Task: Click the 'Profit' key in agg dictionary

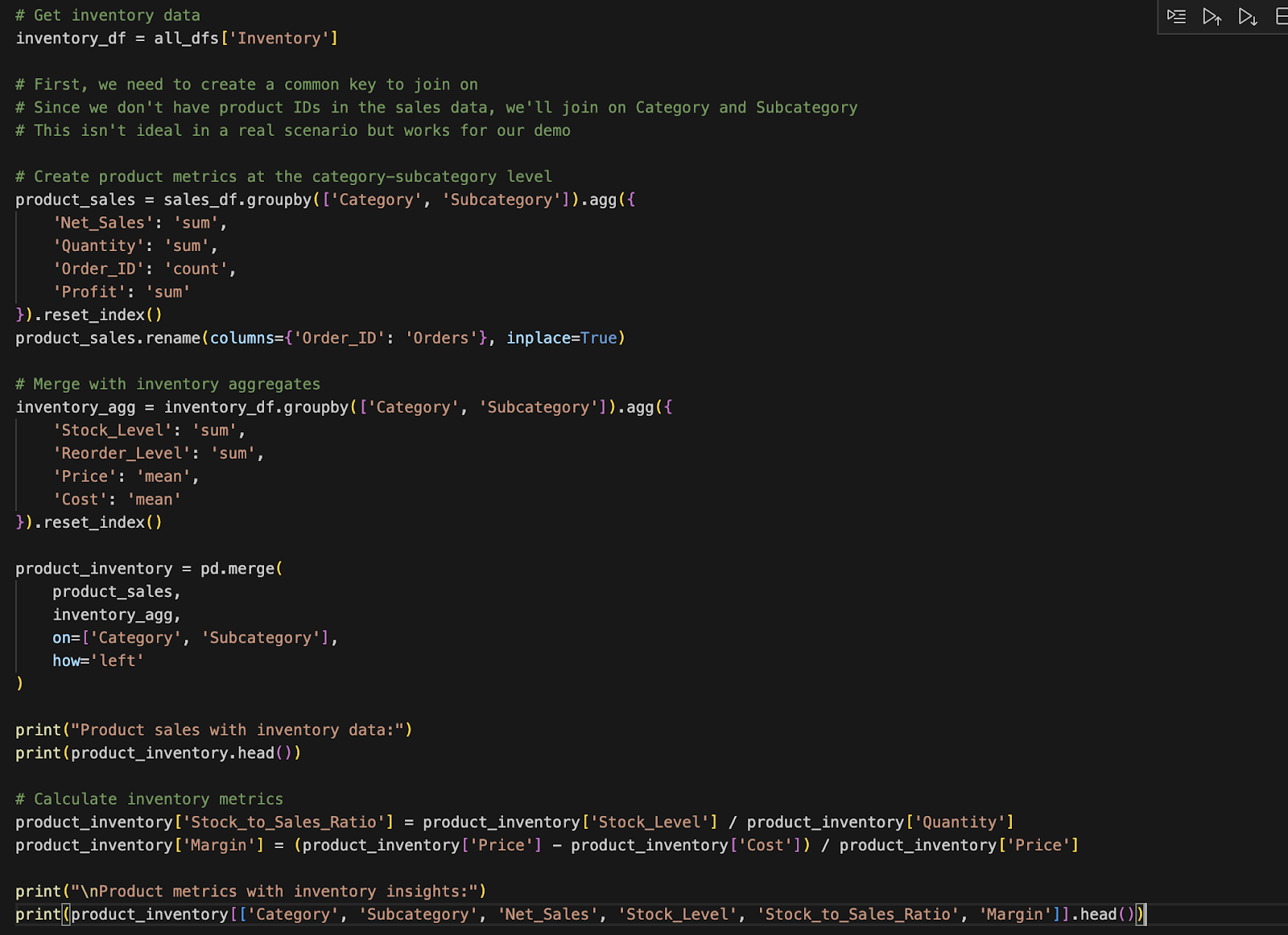Action: (x=89, y=292)
